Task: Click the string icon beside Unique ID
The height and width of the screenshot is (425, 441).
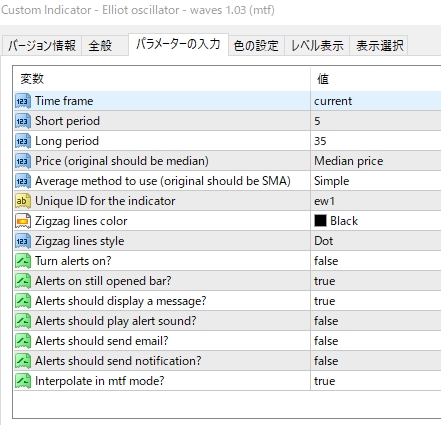Action: coord(23,201)
